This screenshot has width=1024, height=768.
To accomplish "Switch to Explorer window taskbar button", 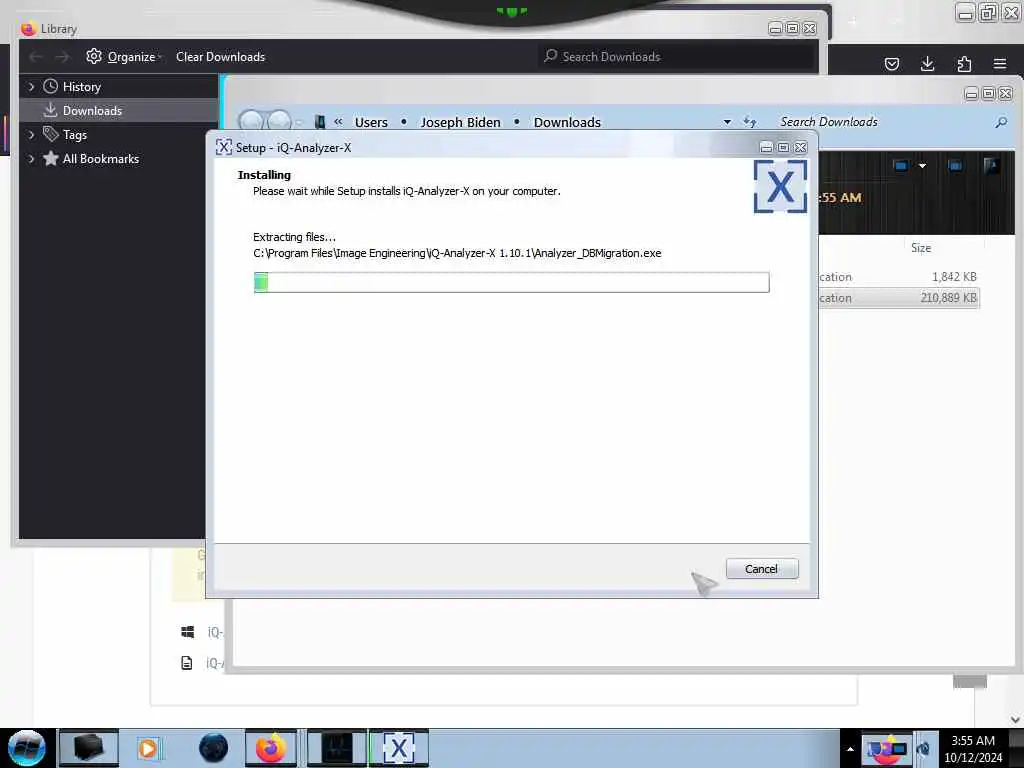I will 338,748.
